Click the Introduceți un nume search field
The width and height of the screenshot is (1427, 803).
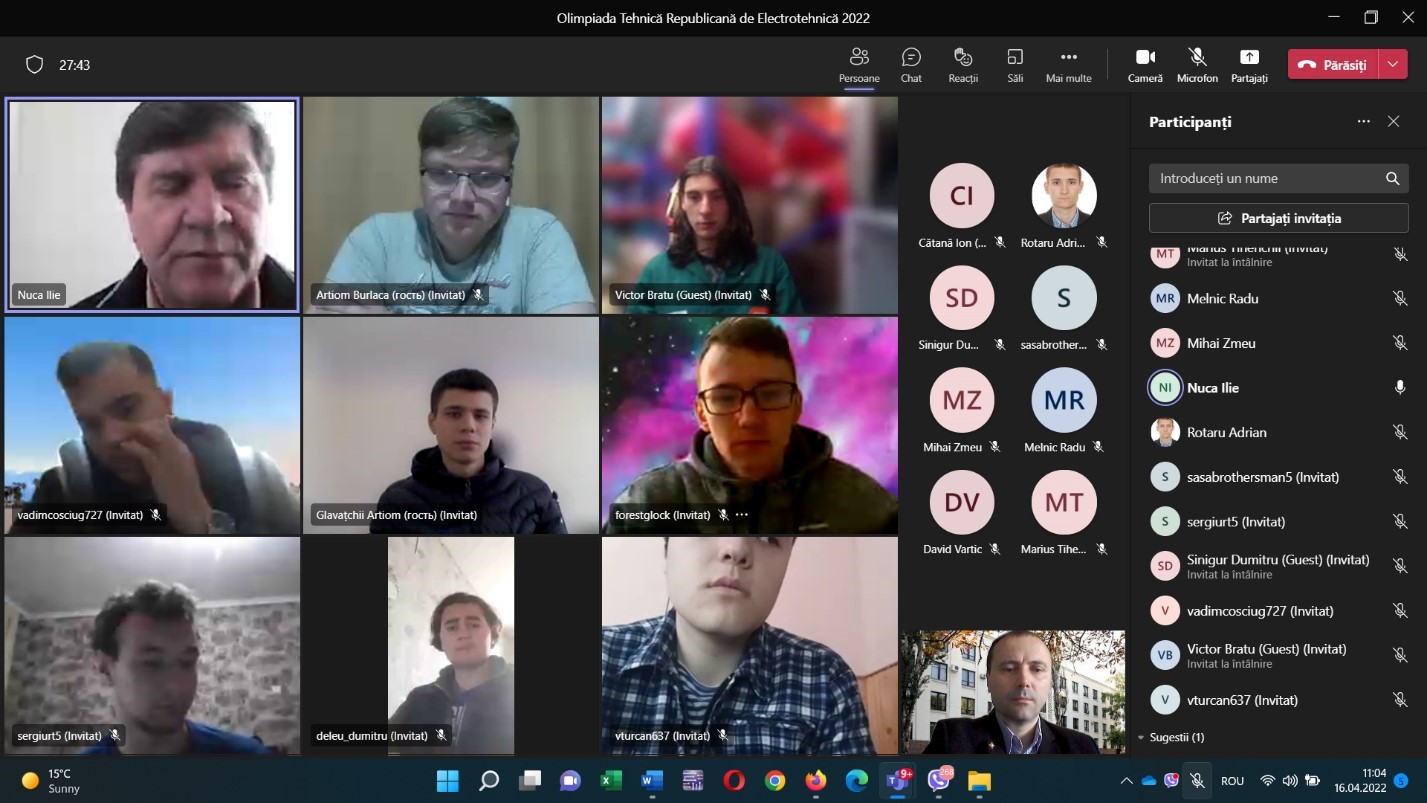(x=1265, y=178)
